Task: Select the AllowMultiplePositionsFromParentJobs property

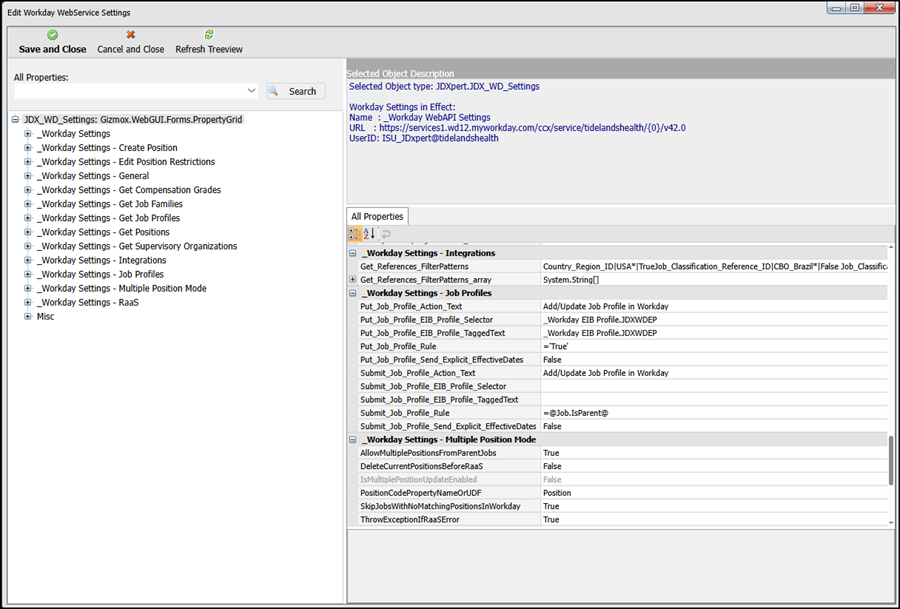Action: [428, 453]
